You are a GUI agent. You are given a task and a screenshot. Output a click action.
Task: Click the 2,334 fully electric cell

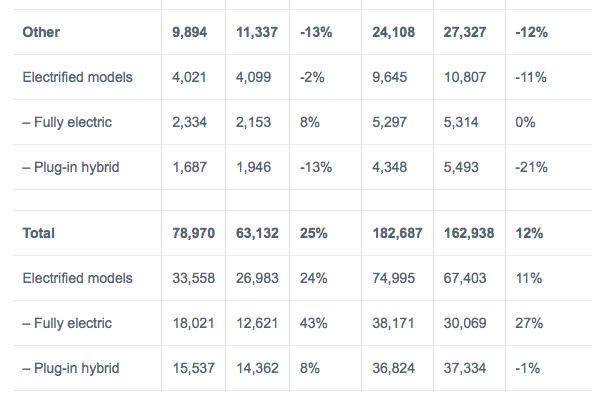[x=189, y=122]
